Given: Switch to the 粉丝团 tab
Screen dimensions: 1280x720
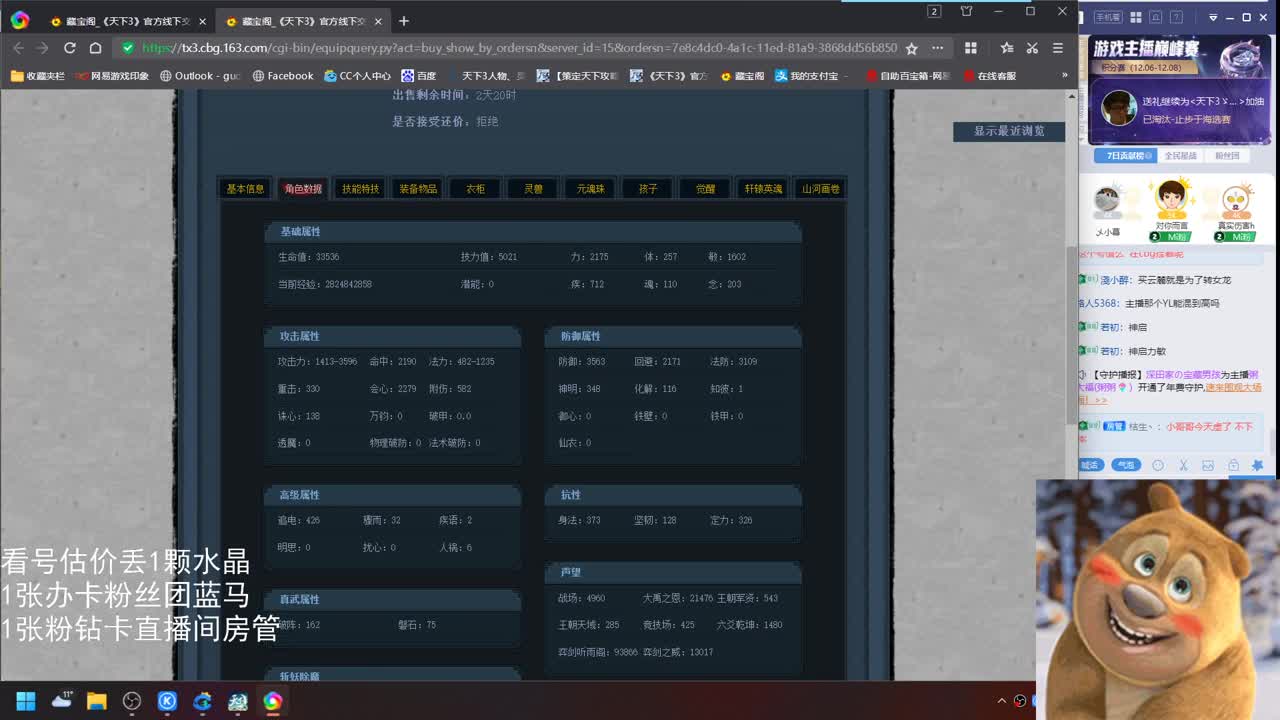Looking at the screenshot, I should coord(1227,156).
